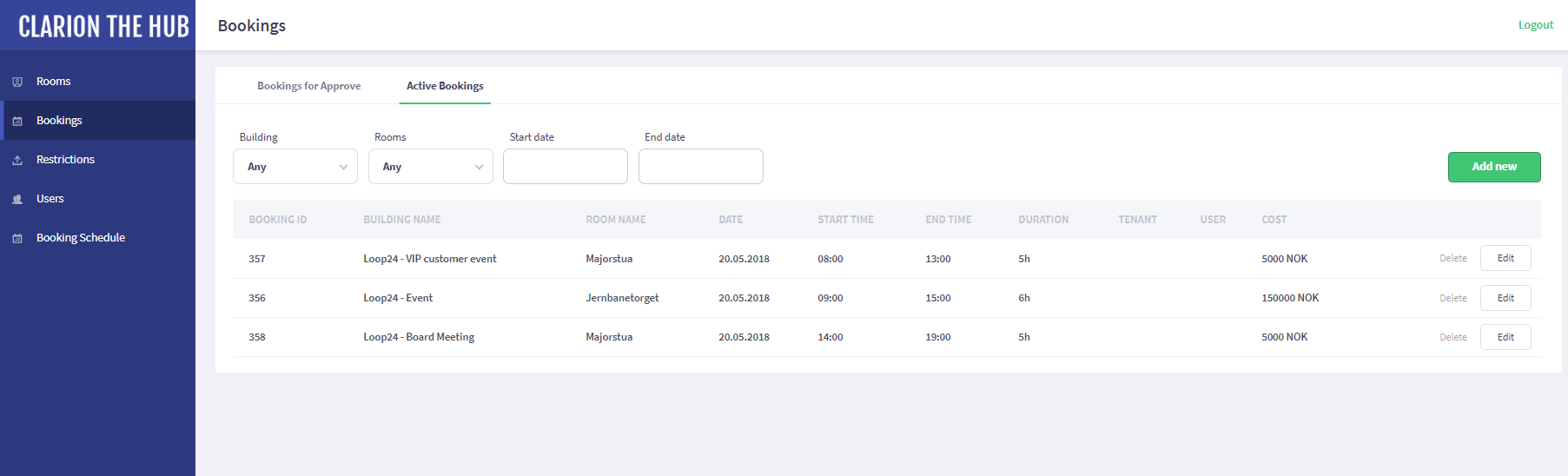Edit booking 358 Board Meeting
This screenshot has width=1568, height=476.
[x=1505, y=337]
